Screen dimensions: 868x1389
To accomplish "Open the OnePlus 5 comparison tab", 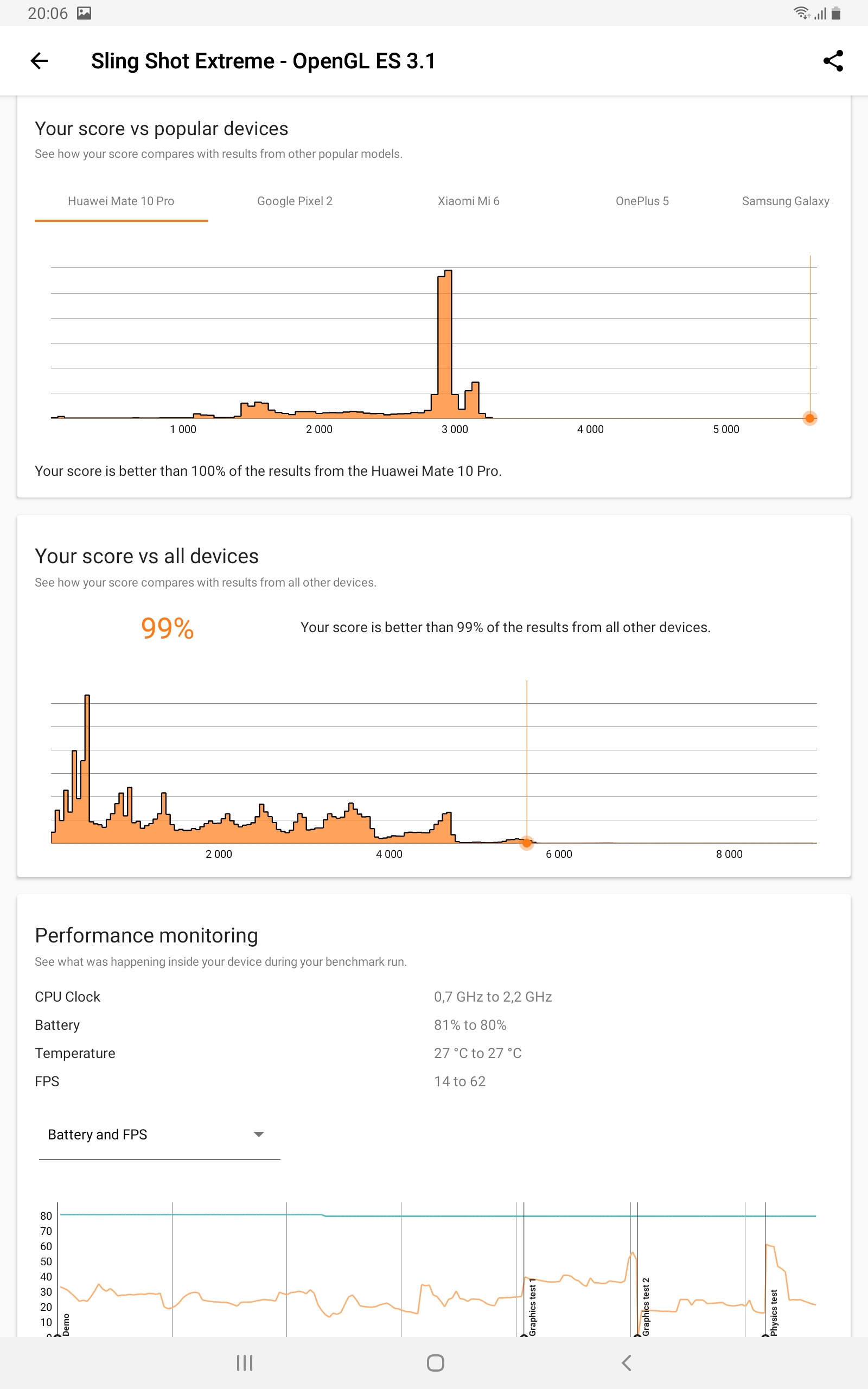I will [x=642, y=201].
